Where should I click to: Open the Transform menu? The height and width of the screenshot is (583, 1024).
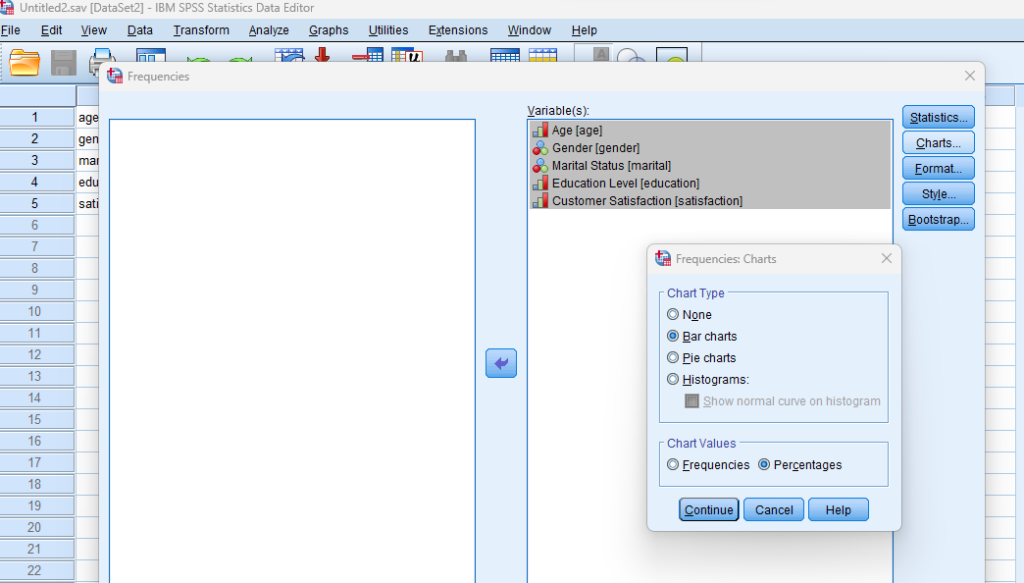[x=201, y=30]
